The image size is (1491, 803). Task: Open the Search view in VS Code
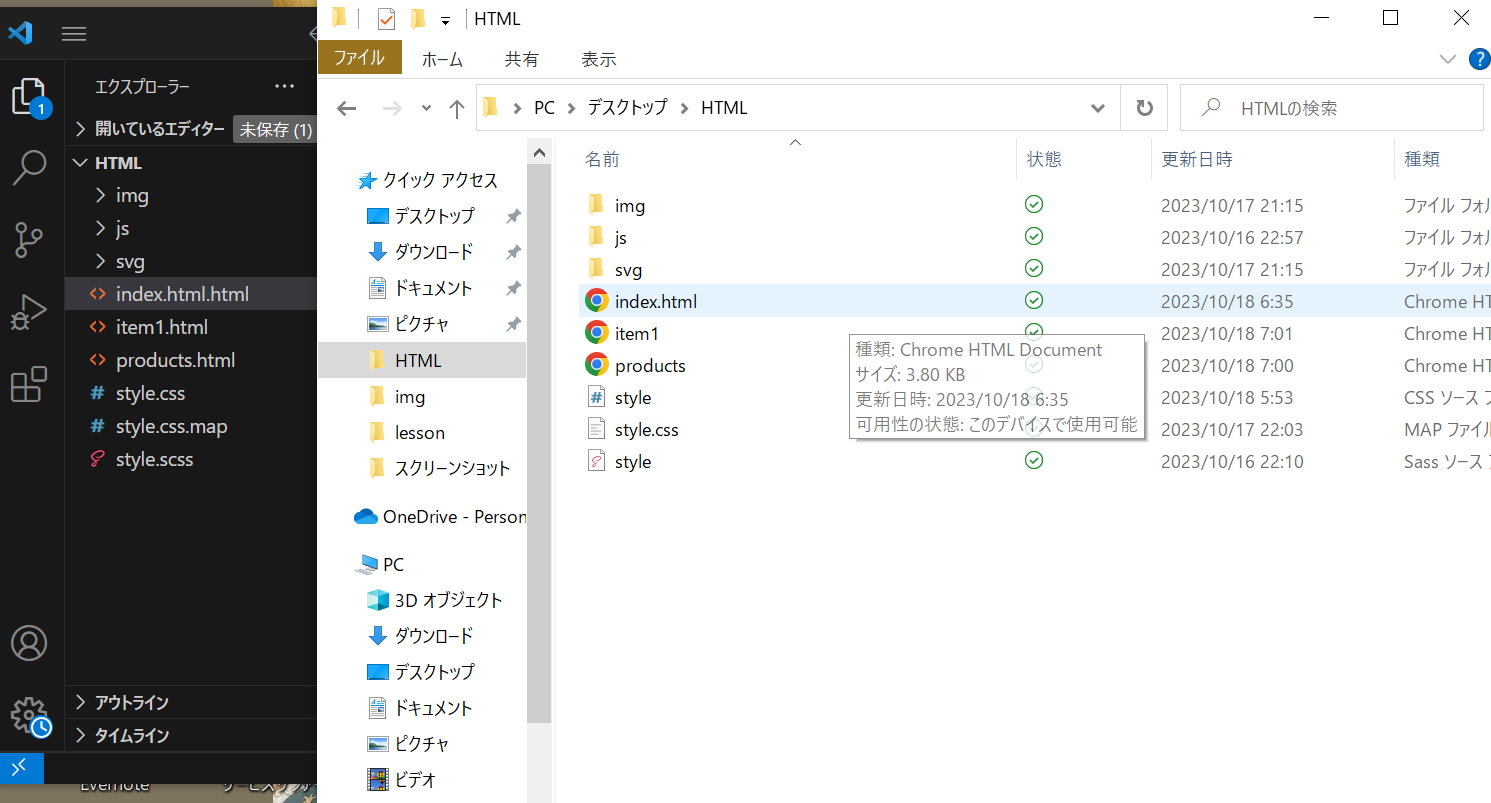pos(30,168)
